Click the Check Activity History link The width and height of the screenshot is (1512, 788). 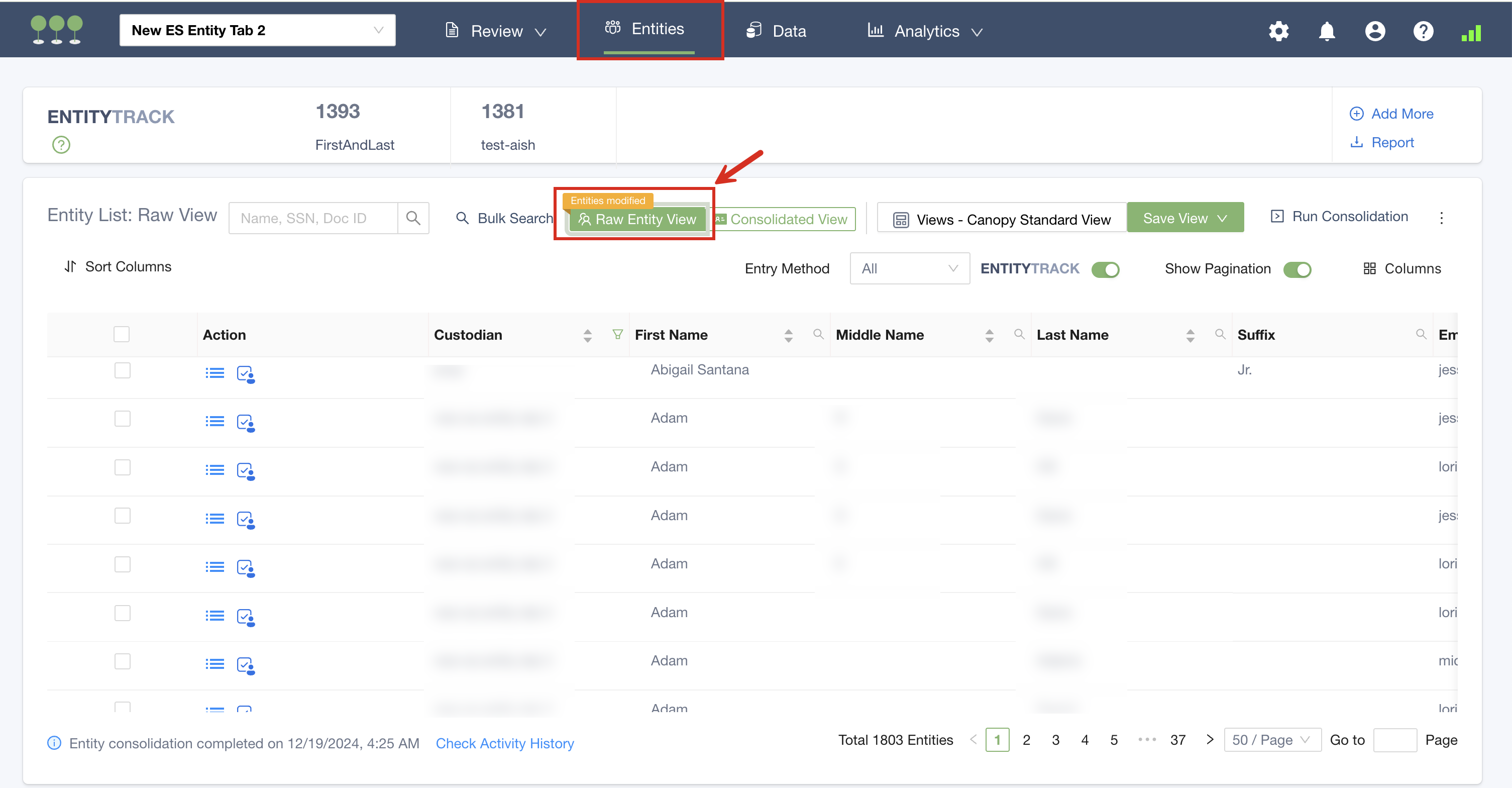coord(504,743)
